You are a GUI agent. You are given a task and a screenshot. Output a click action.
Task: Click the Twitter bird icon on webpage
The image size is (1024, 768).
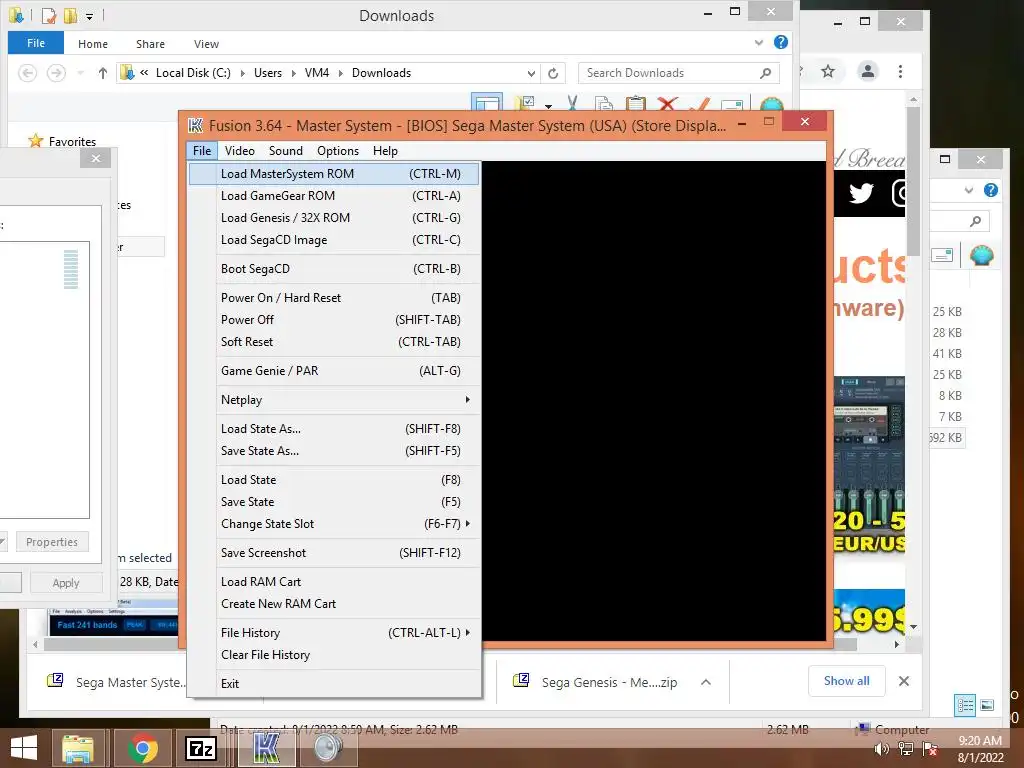(x=861, y=193)
